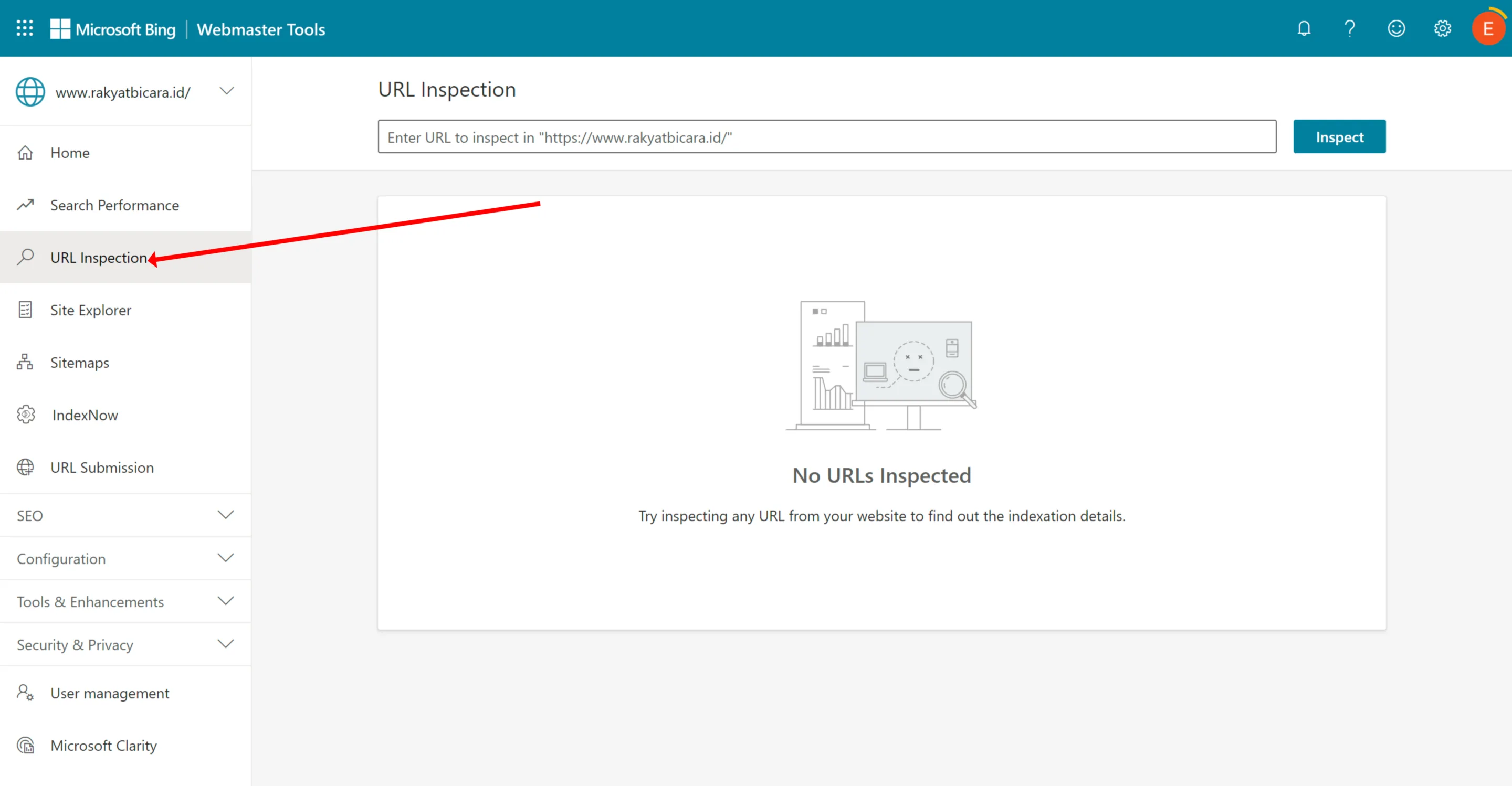Expand the SEO section
This screenshot has height=786, width=1512.
click(x=125, y=515)
